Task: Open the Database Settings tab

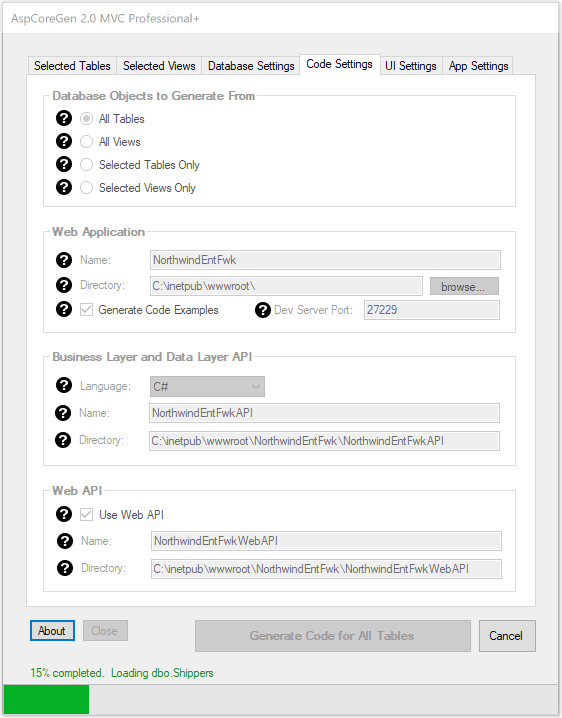Action: (x=251, y=66)
